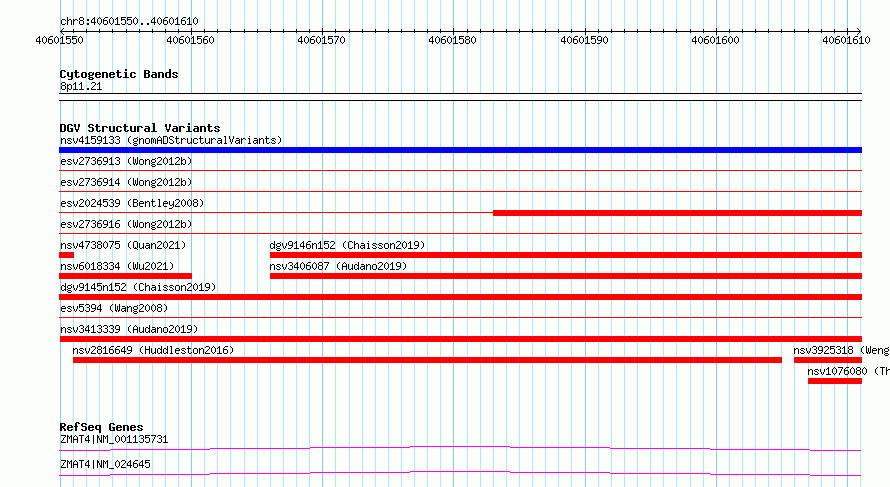This screenshot has width=890, height=487.
Task: Select the red dgv9145n152 variant bar
Action: (460, 297)
